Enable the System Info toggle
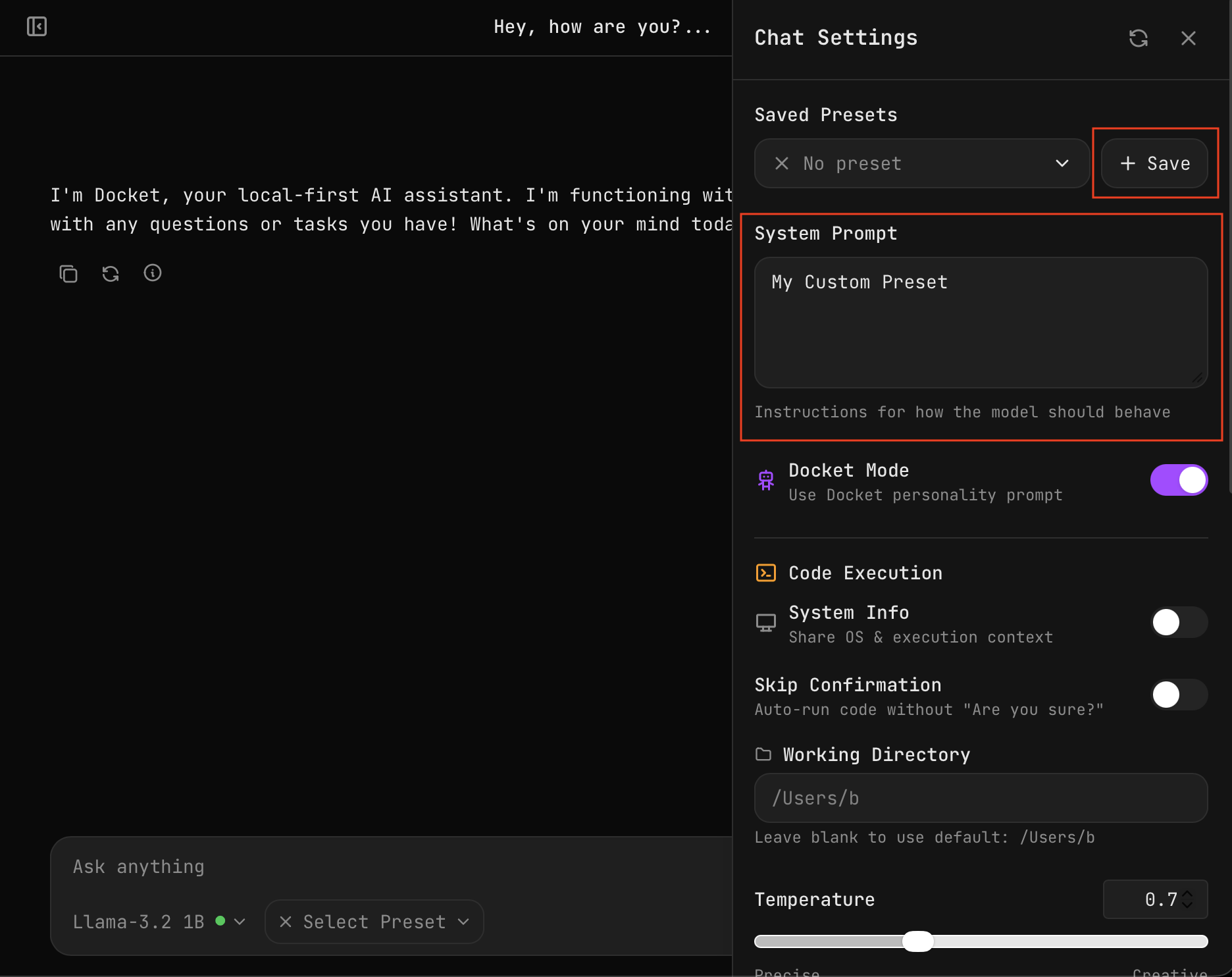Image resolution: width=1232 pixels, height=977 pixels. 1179,622
